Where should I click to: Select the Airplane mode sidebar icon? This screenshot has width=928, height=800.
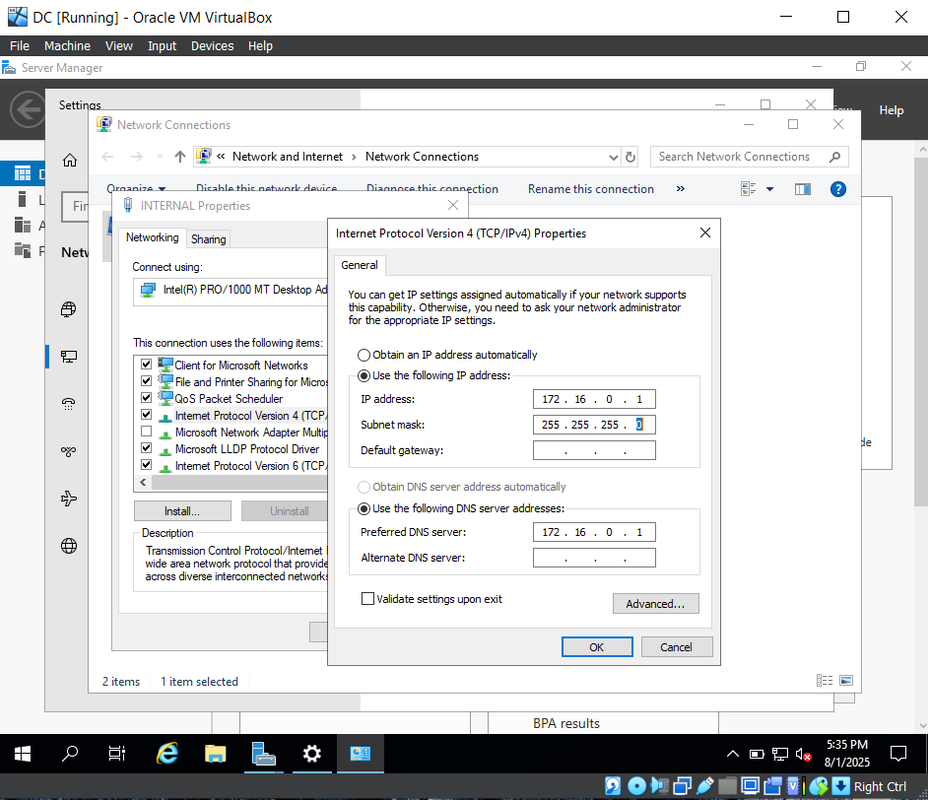point(69,498)
